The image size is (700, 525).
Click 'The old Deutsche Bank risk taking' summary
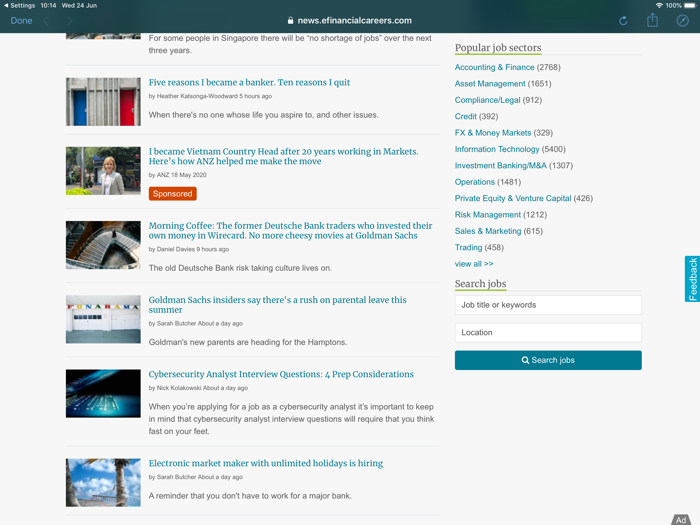pyautogui.click(x=240, y=268)
